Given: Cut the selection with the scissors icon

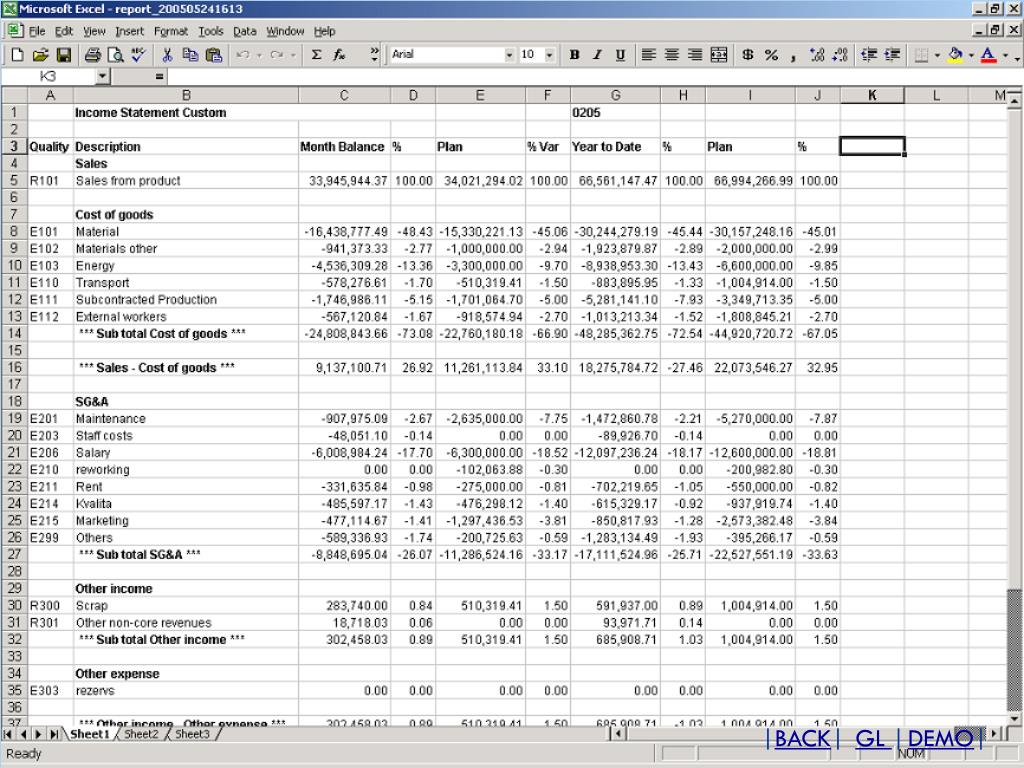Looking at the screenshot, I should (x=167, y=55).
